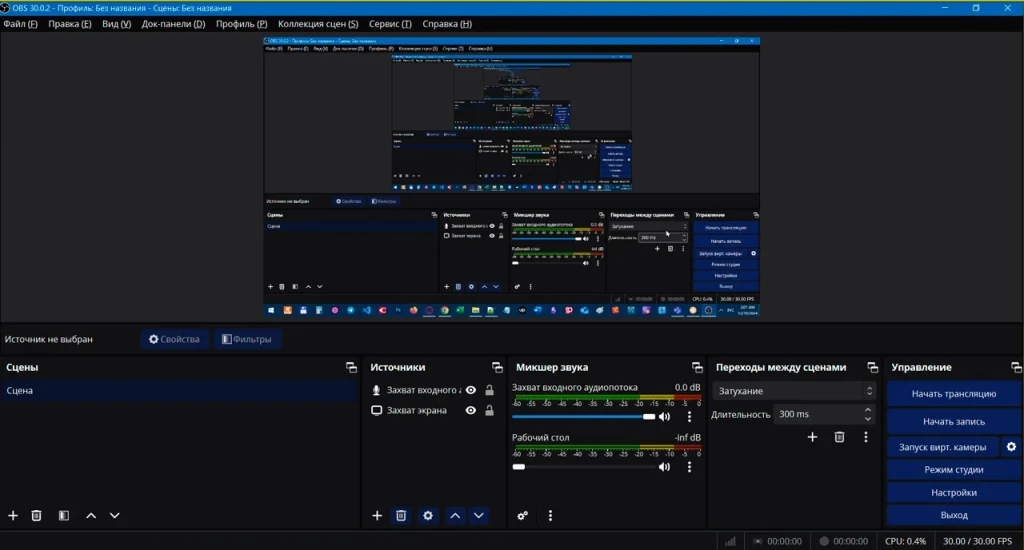1024x550 pixels.
Task: Mute Рабочий стол audio speaker
Action: click(665, 466)
